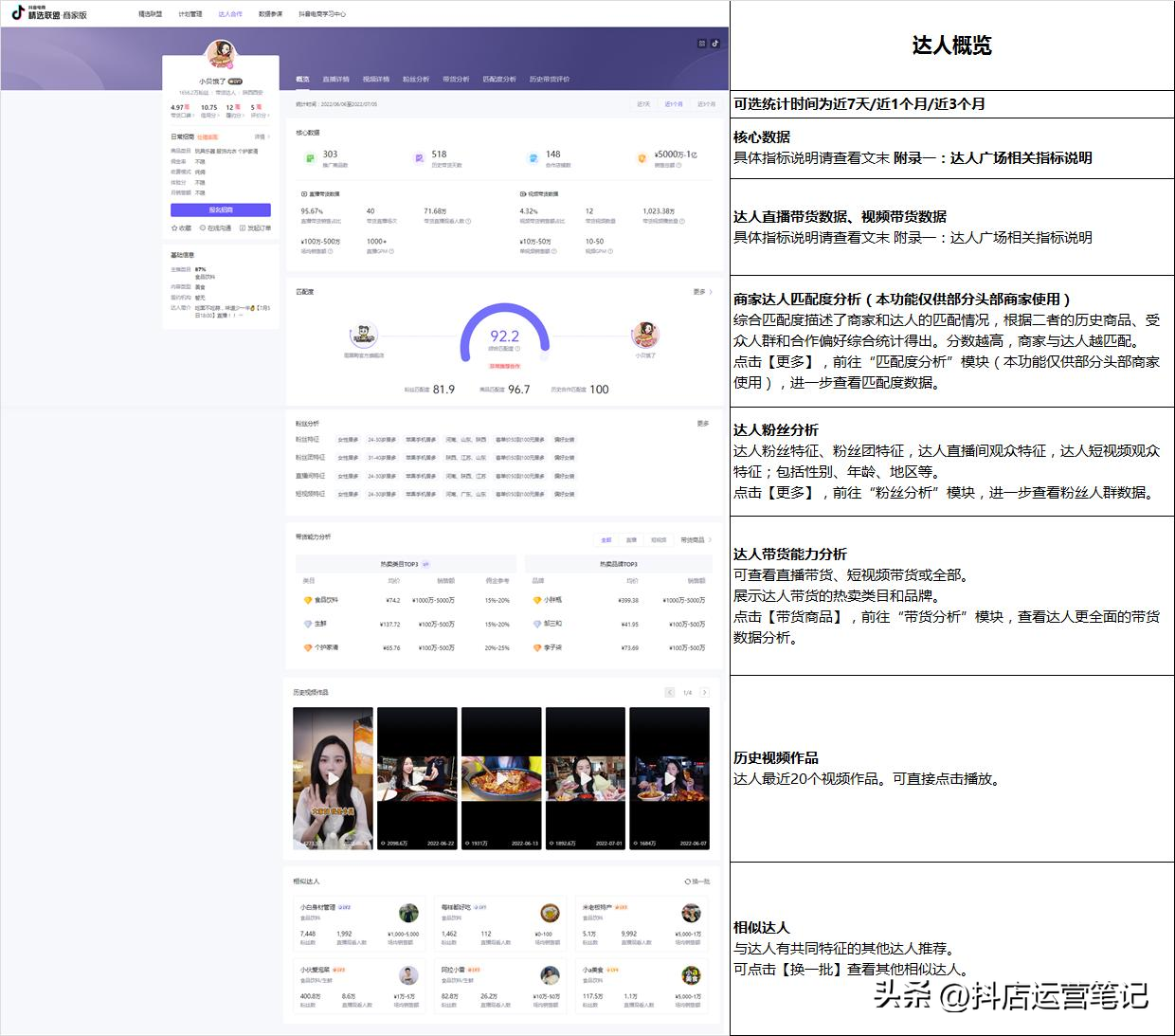
Task: Select 短视频 filter in 带货能力分析
Action: [x=659, y=539]
